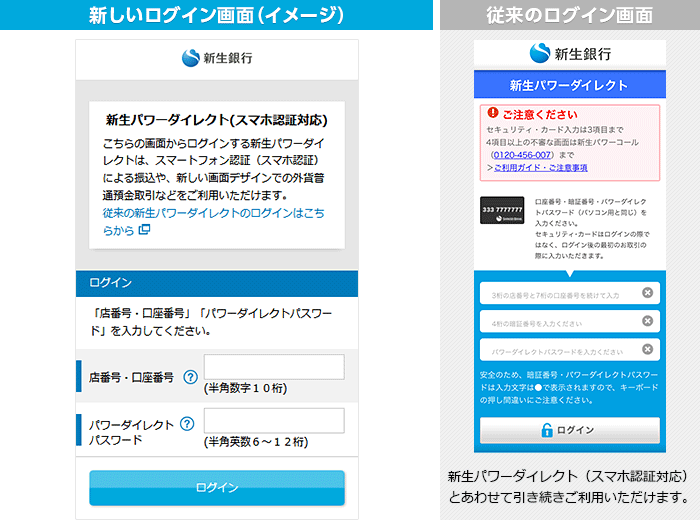Select the パワーダイレクトパスワードを入力 placeholder field
Screen dimensions: 700x520
tap(557, 350)
